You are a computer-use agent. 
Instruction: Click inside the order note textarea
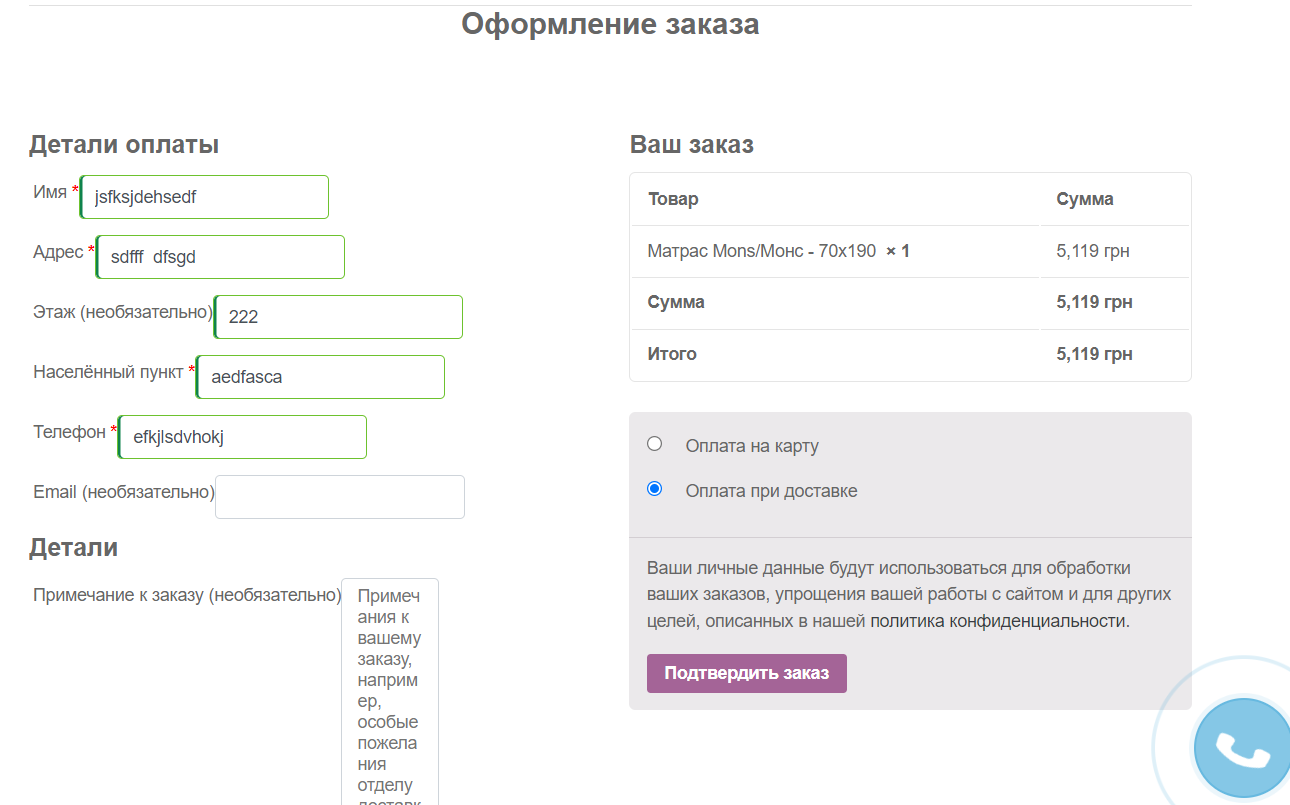click(389, 690)
